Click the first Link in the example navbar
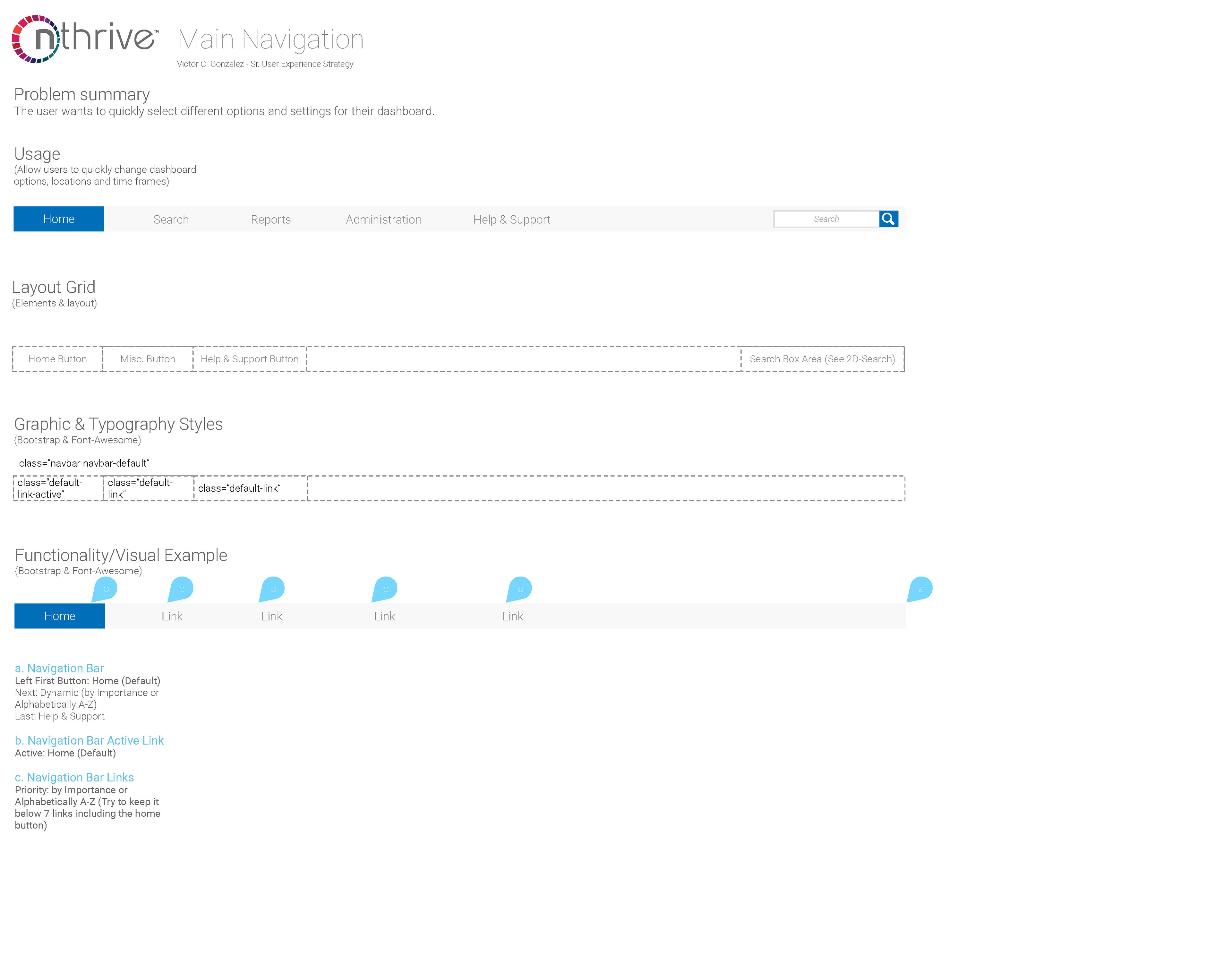This screenshot has width=1232, height=967. (172, 616)
